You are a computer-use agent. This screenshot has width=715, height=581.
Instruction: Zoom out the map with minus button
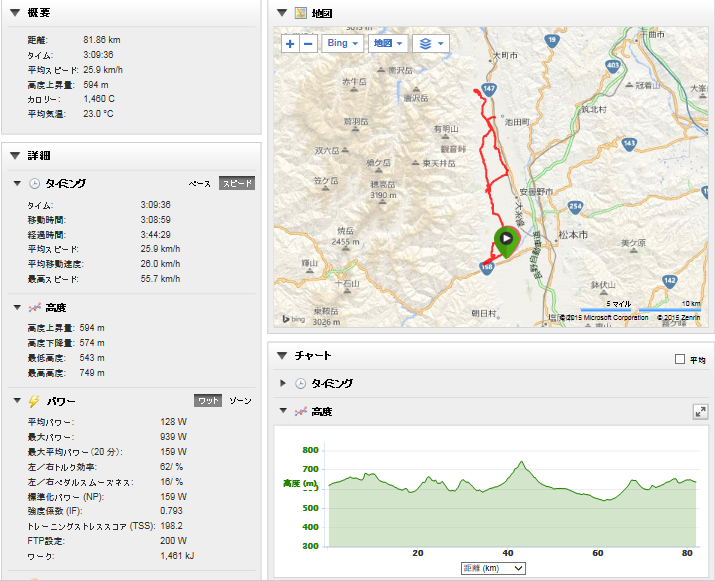pyautogui.click(x=308, y=44)
